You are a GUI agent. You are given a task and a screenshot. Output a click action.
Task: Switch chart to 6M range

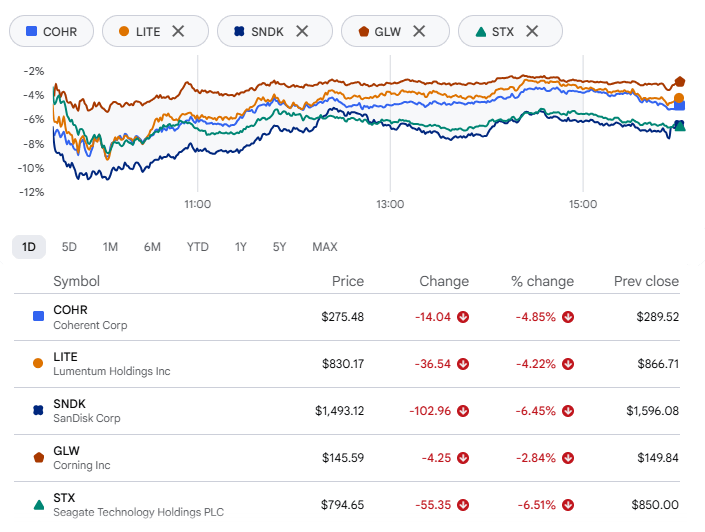click(x=152, y=247)
